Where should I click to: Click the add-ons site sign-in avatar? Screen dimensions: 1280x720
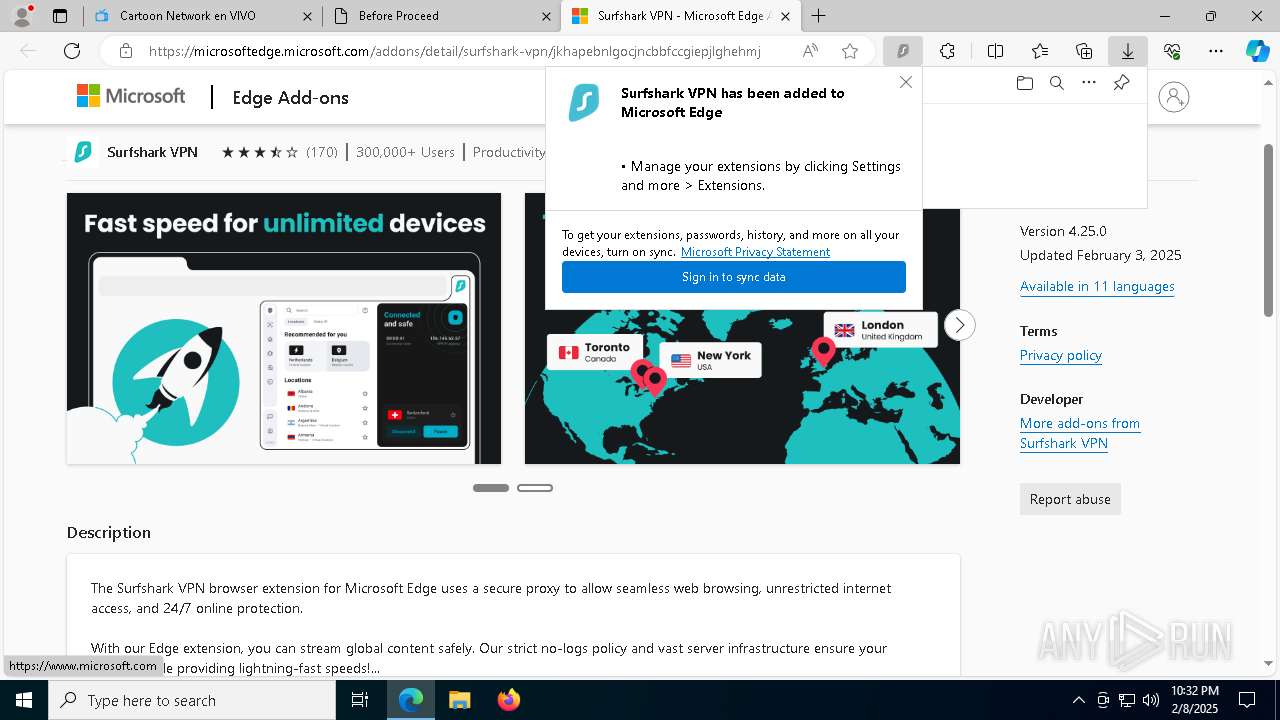(x=1174, y=97)
